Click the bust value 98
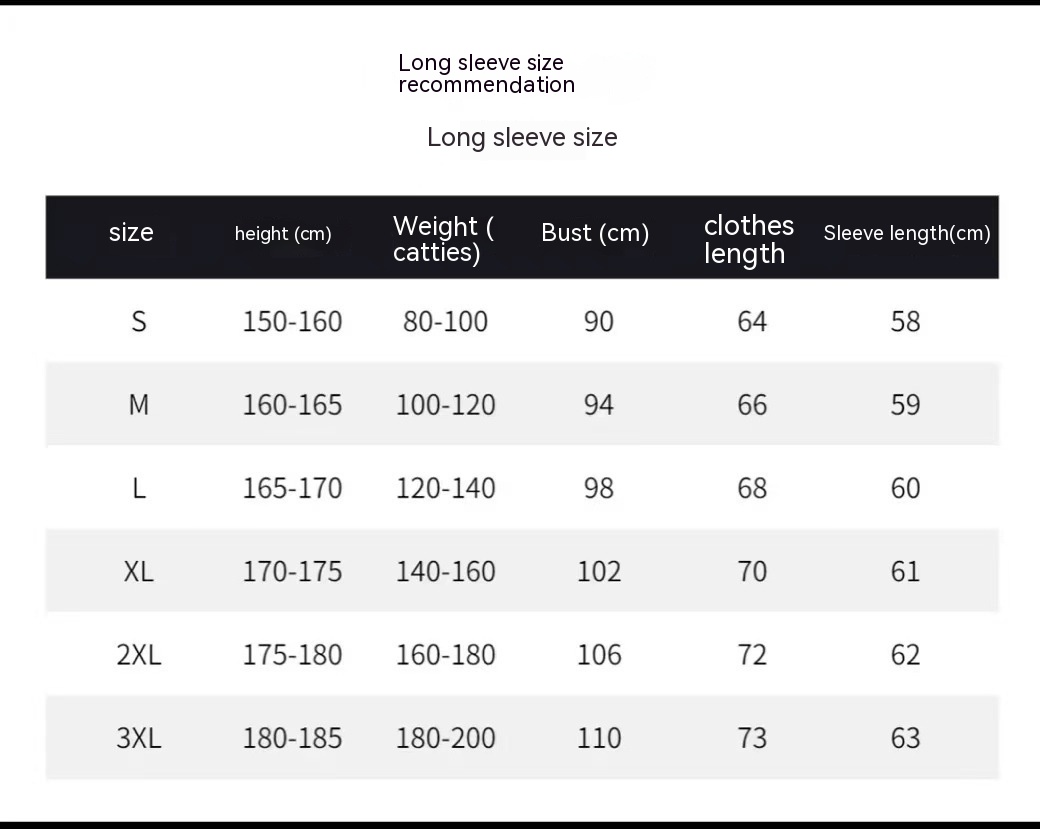 (598, 488)
